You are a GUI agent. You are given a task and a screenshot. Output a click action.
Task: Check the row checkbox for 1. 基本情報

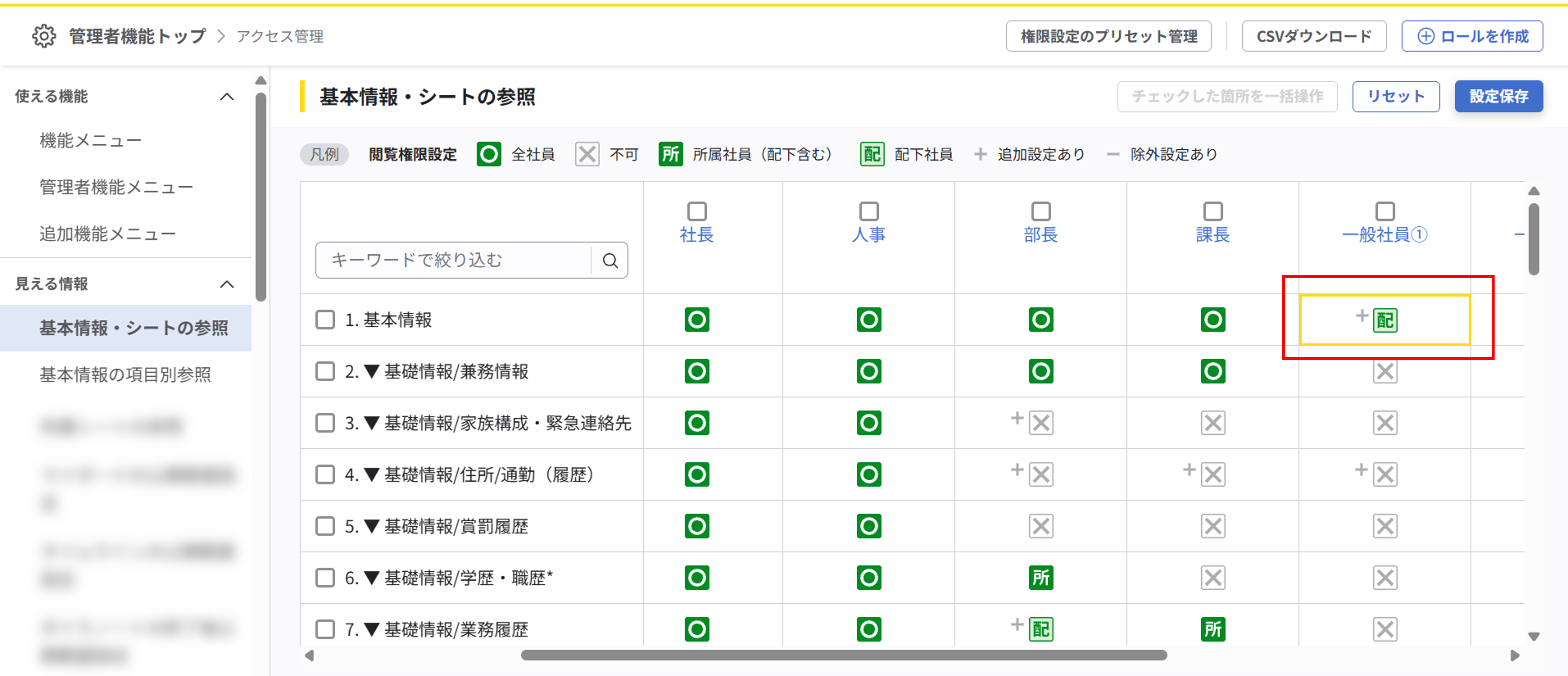pos(325,319)
